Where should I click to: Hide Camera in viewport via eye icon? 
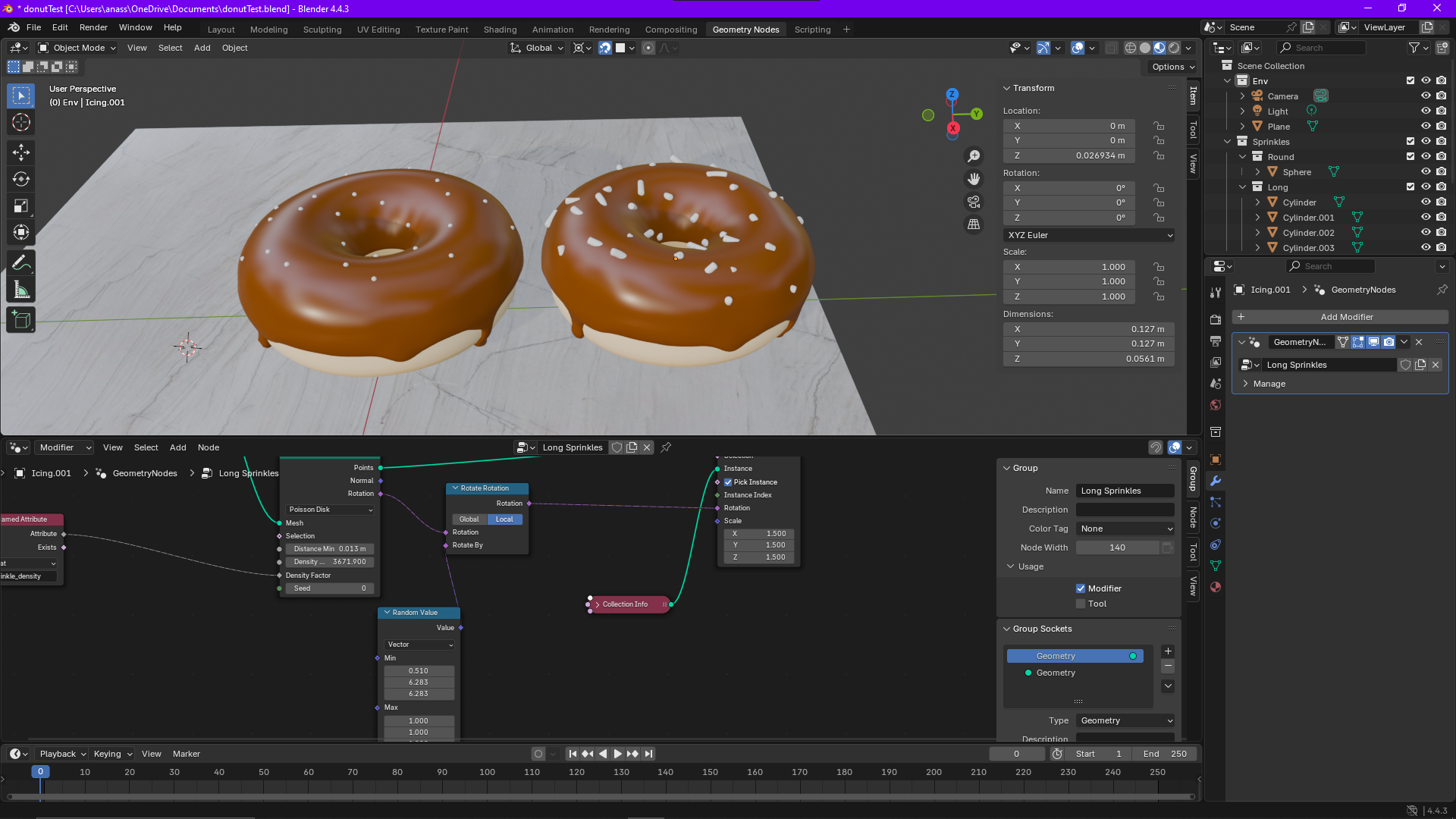[1426, 96]
